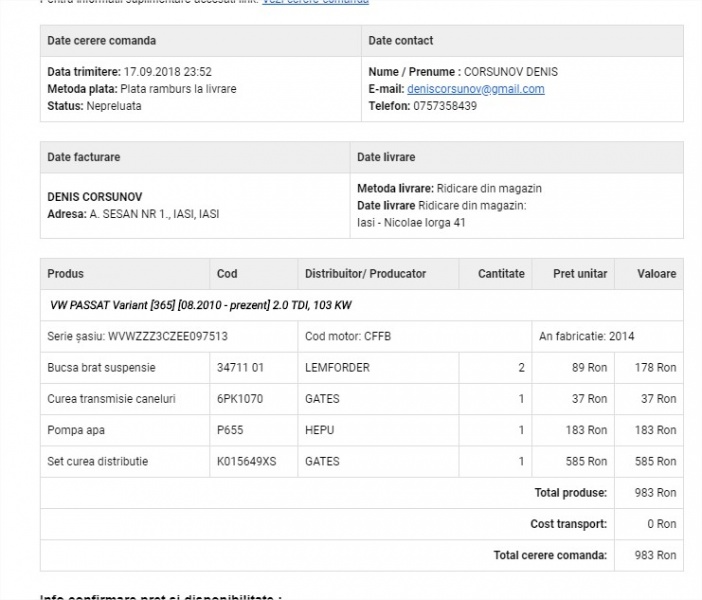Click the 'Date contact' section header

coord(401,41)
